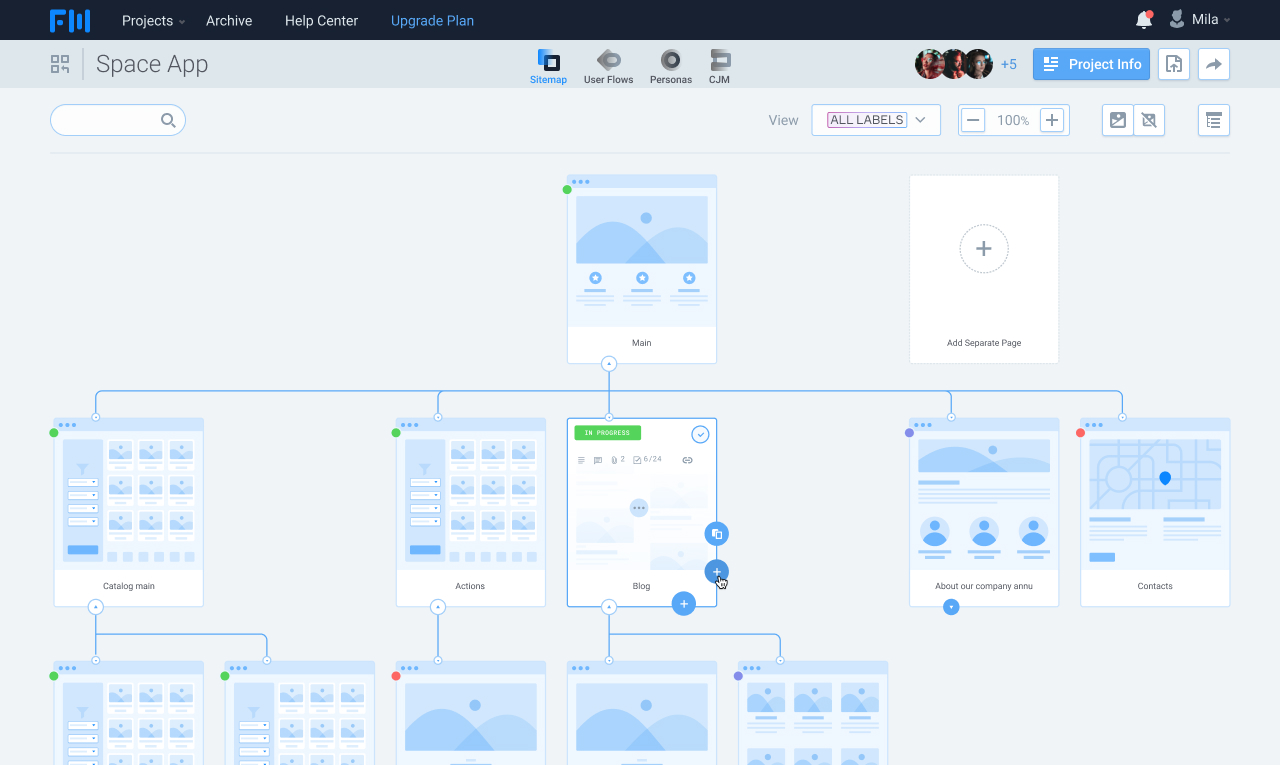Open three-dot menu on Blog card
The width and height of the screenshot is (1280, 765).
[x=639, y=508]
